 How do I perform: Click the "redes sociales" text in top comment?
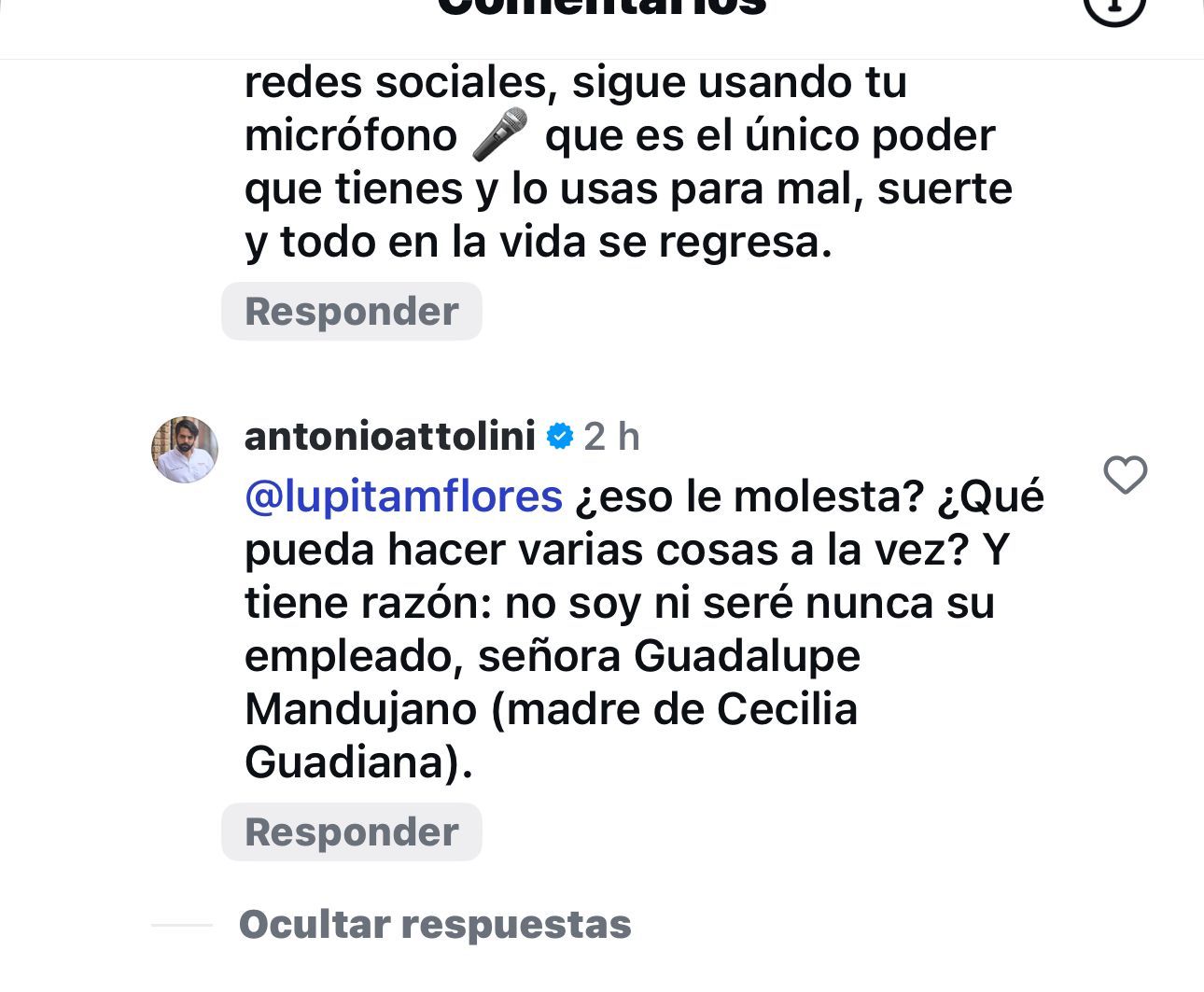[x=394, y=82]
